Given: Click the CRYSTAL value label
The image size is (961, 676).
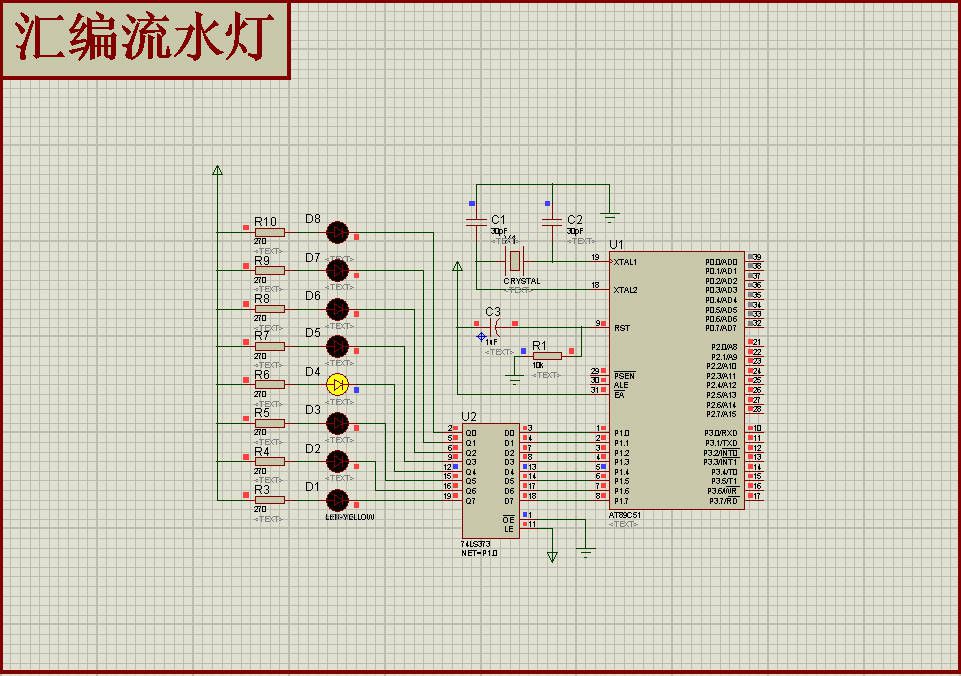Looking at the screenshot, I should coord(522,281).
